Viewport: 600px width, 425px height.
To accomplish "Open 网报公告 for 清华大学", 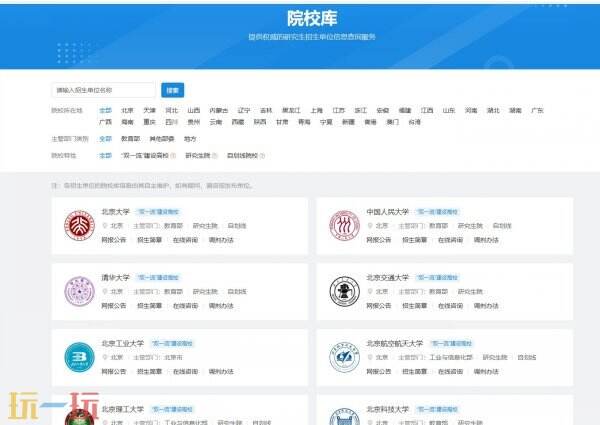I will [114, 306].
